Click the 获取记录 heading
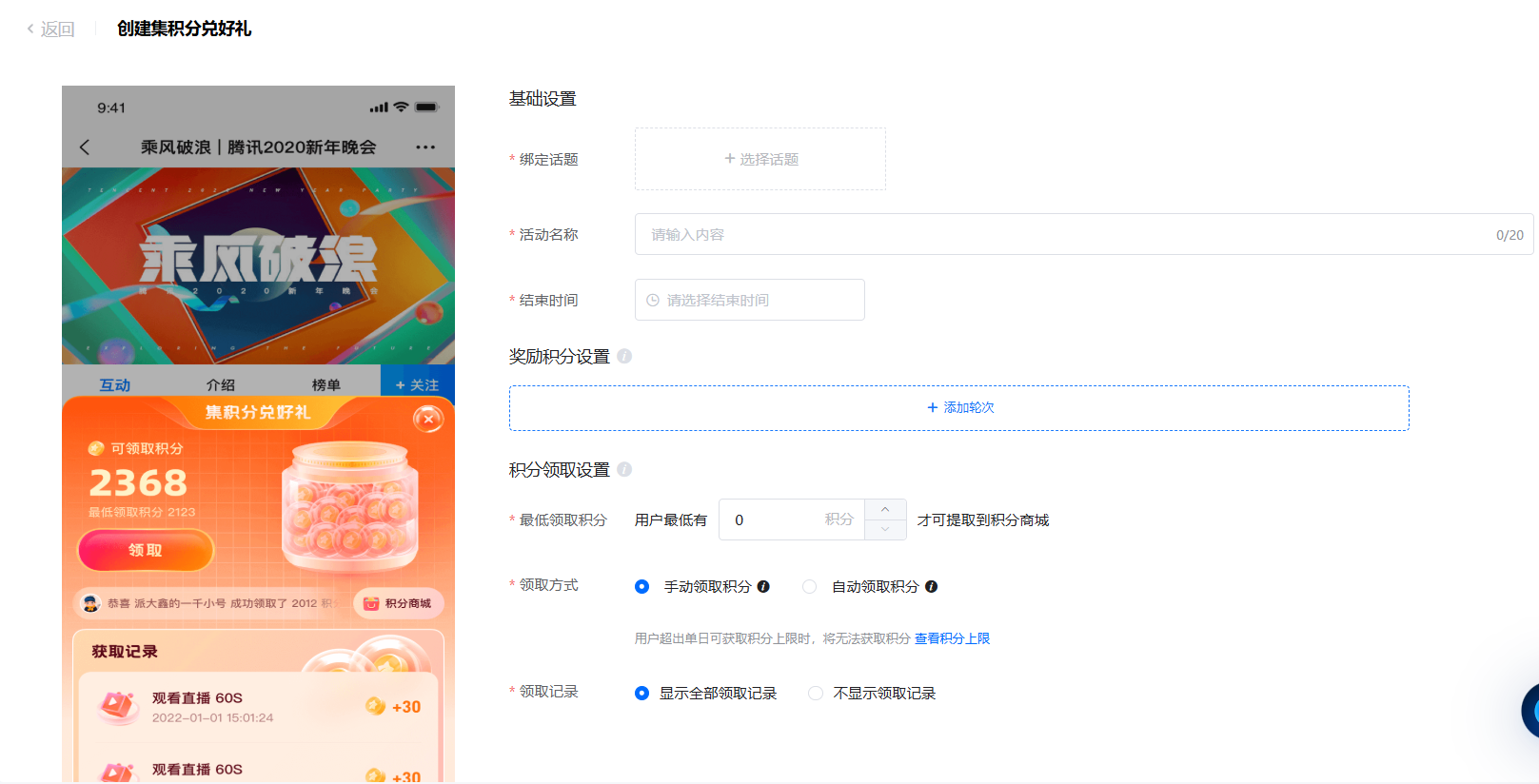The width and height of the screenshot is (1539, 784). (125, 652)
